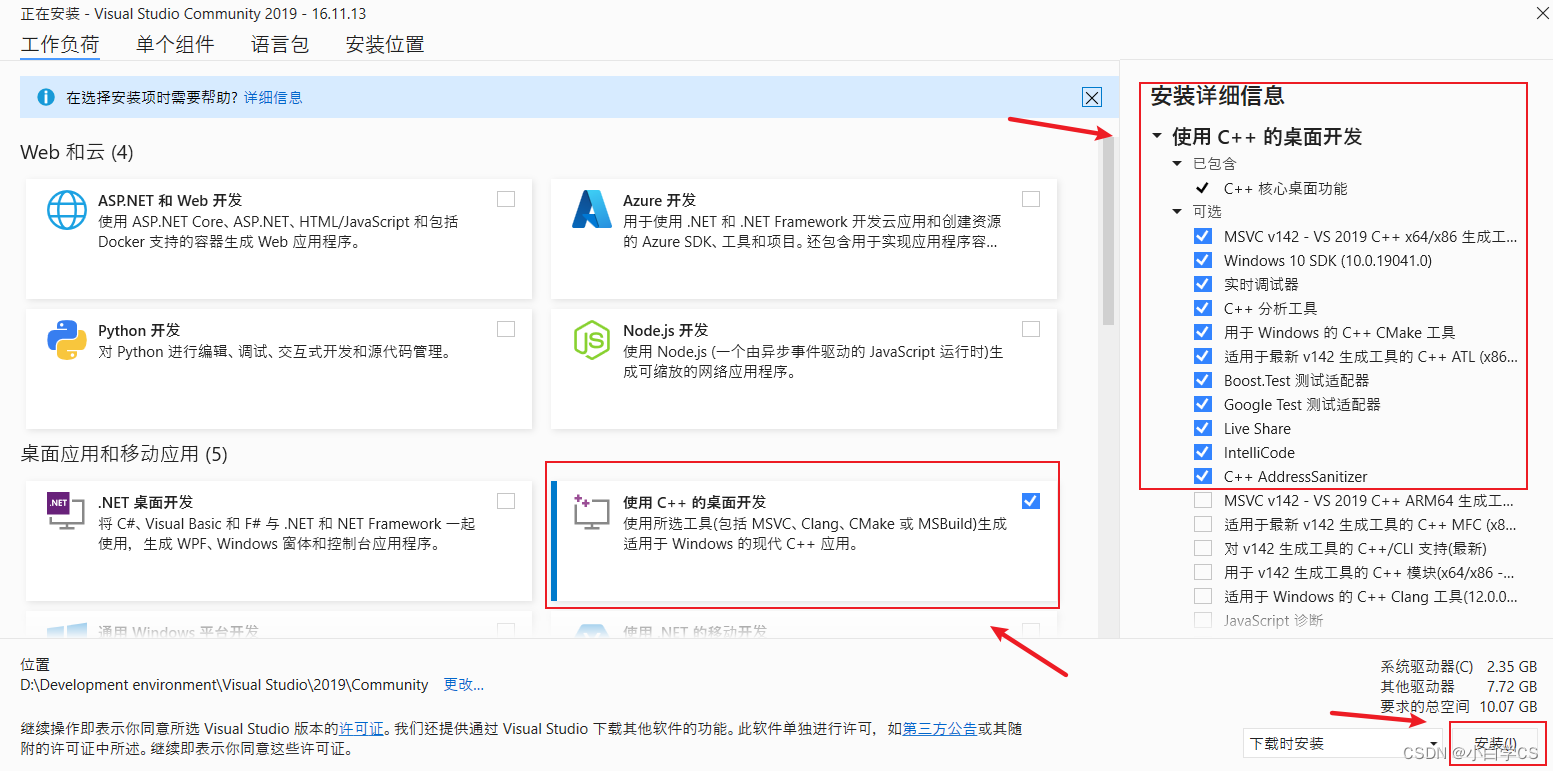Check the Node.js 开发 workload box

click(x=1031, y=329)
